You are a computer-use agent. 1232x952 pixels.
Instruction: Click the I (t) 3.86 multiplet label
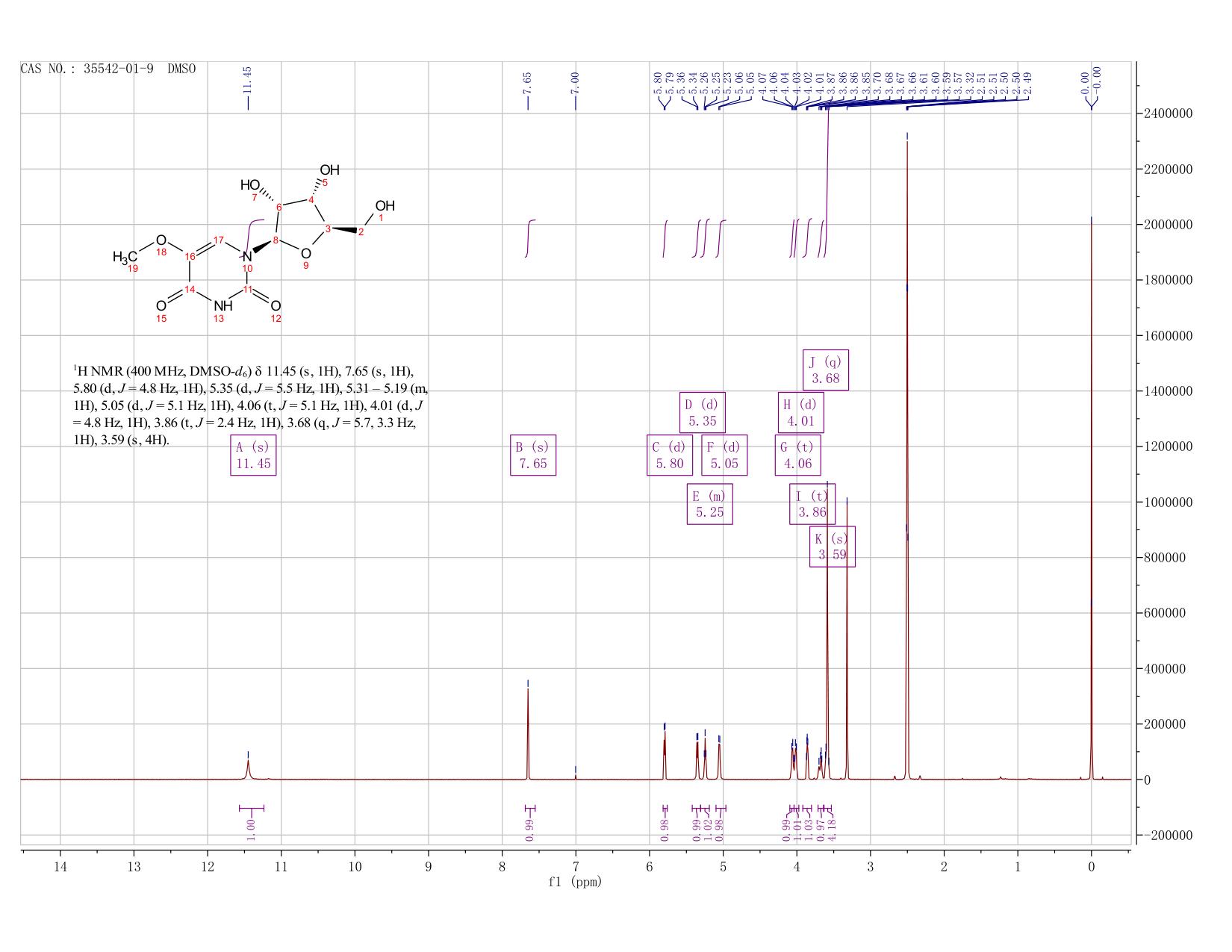coord(812,504)
